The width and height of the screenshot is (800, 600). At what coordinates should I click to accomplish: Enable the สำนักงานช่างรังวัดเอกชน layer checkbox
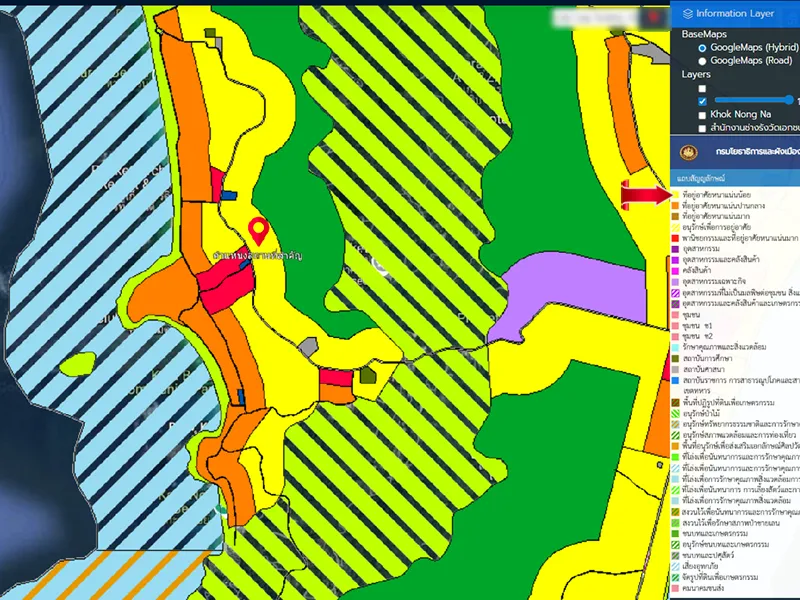click(702, 128)
